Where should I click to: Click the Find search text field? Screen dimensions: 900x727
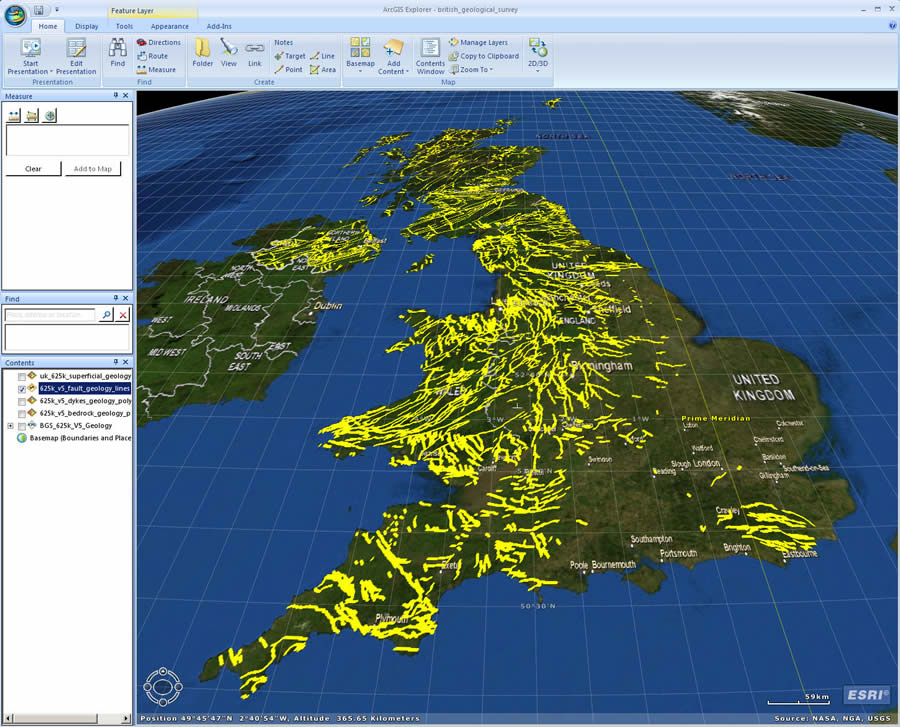50,315
